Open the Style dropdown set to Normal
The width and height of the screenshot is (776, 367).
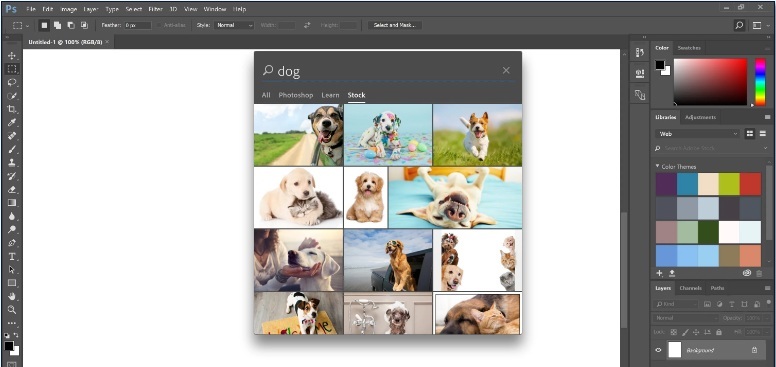coord(234,25)
